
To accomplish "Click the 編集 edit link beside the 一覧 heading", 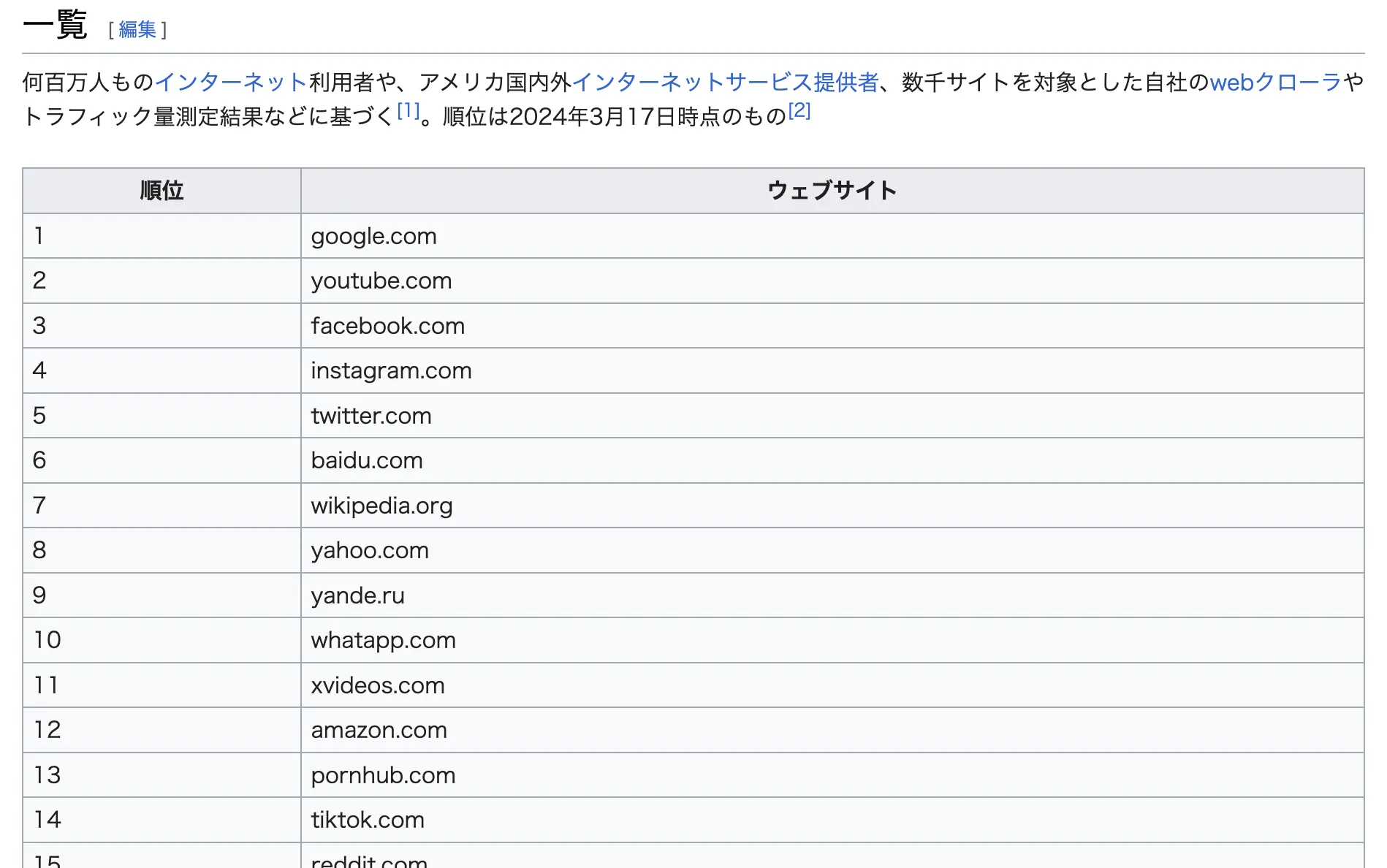I will pyautogui.click(x=137, y=29).
